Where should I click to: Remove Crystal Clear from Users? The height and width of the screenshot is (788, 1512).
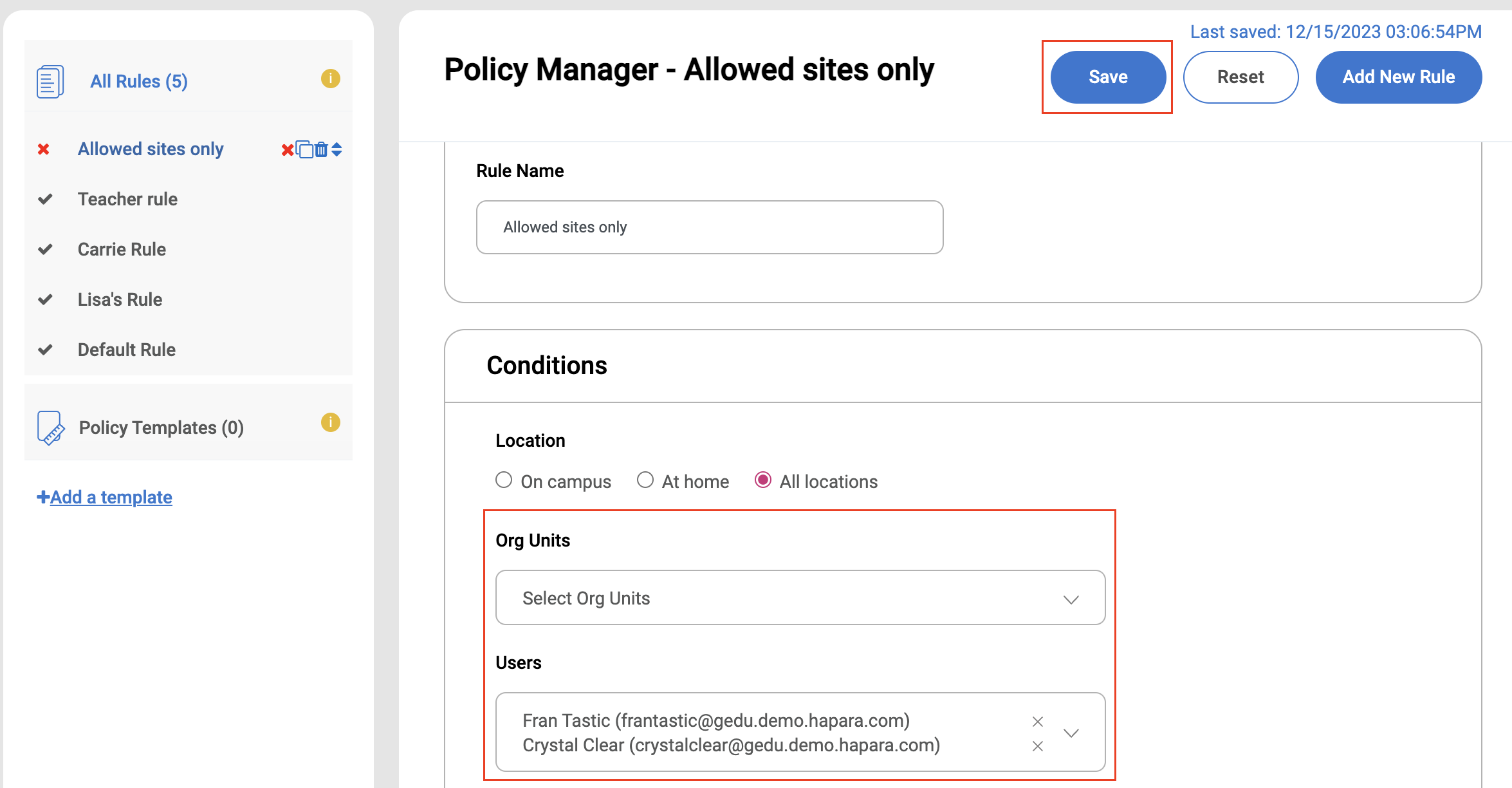[1038, 746]
